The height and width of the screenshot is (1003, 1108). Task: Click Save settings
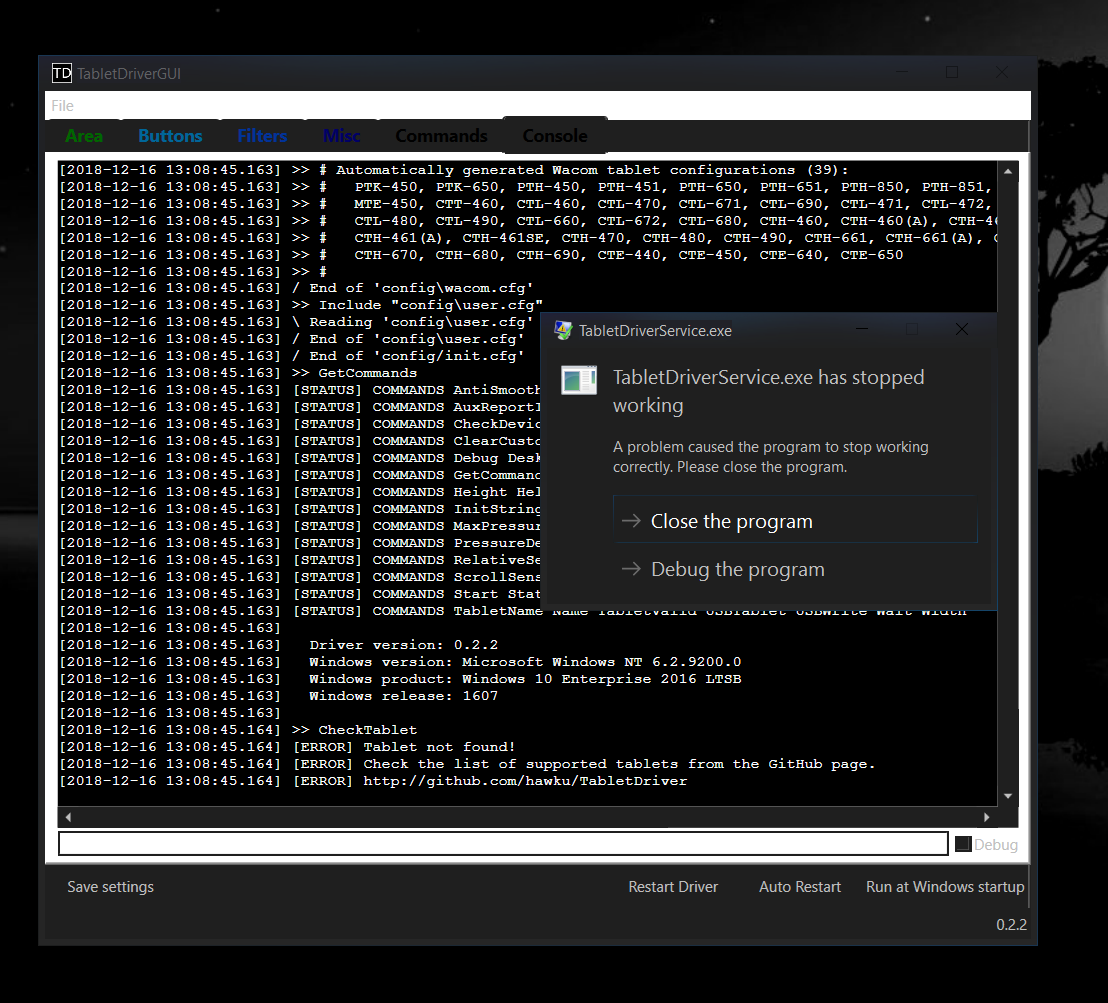point(110,887)
